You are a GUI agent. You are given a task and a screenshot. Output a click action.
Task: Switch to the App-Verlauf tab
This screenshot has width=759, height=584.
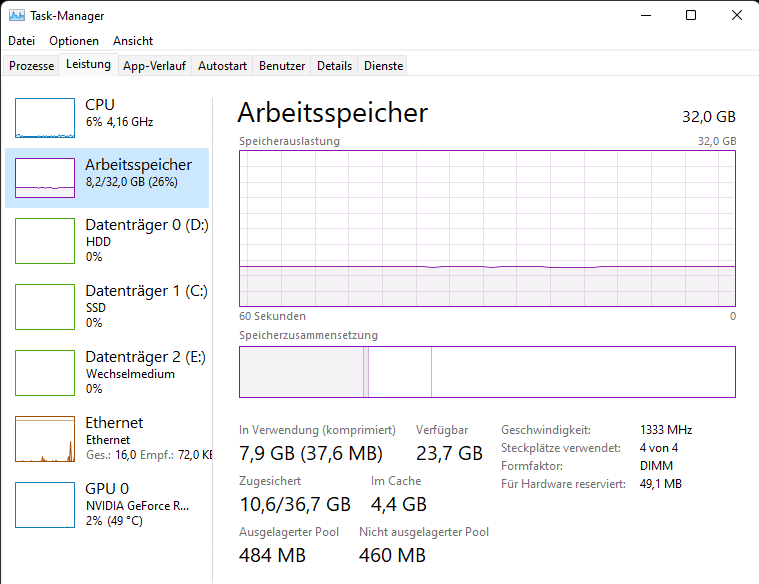154,66
